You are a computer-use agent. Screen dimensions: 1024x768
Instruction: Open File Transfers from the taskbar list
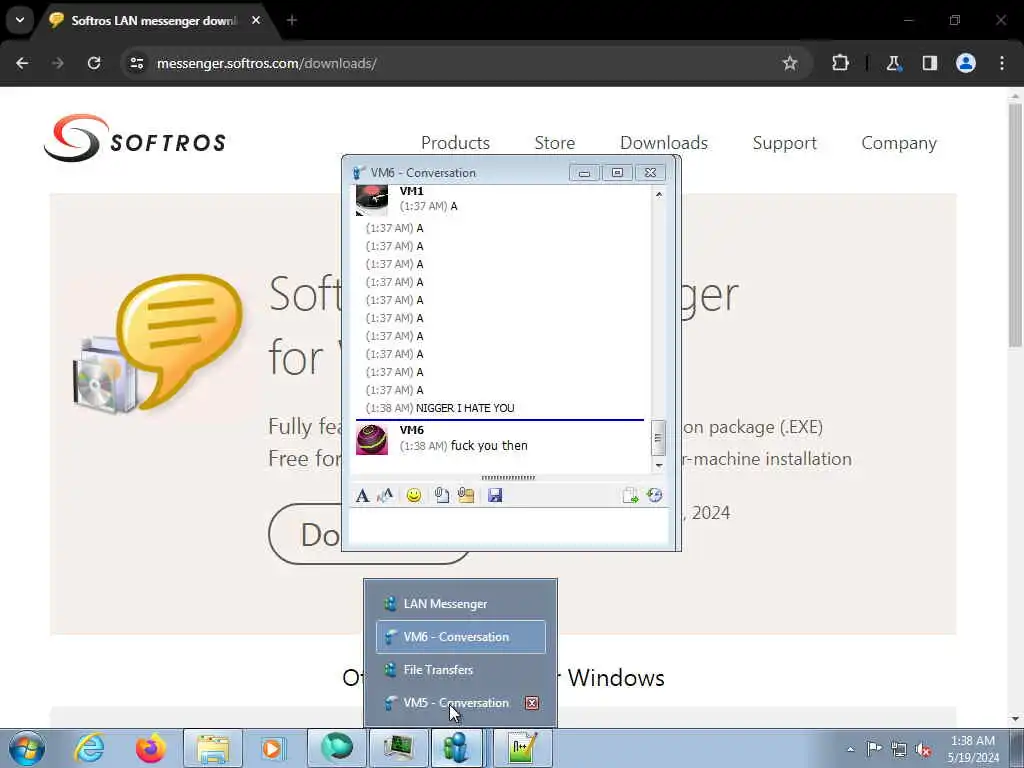click(x=460, y=670)
